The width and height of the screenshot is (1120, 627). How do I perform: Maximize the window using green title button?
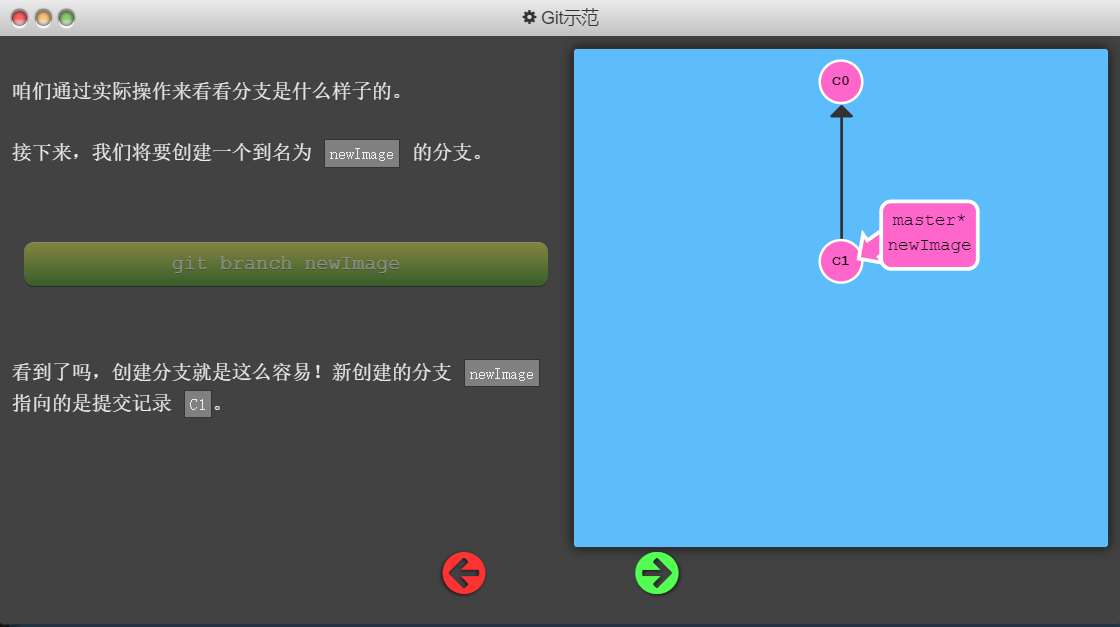click(x=66, y=18)
